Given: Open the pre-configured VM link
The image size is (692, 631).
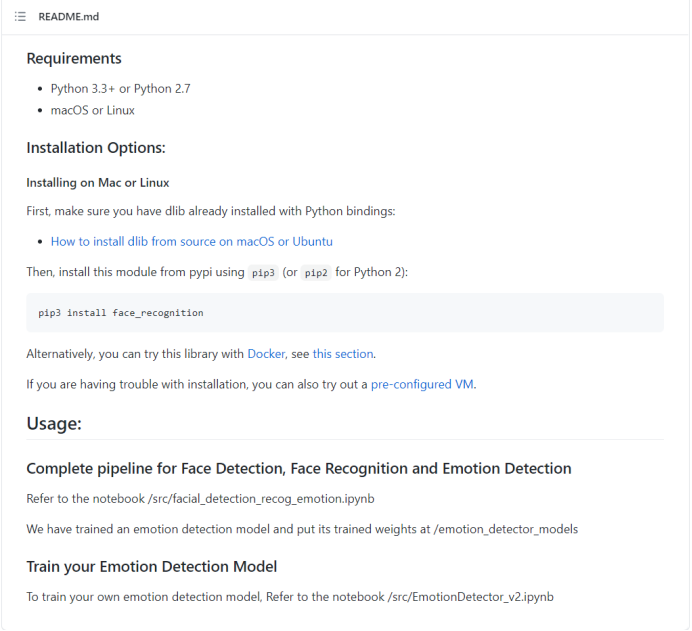Looking at the screenshot, I should (x=423, y=384).
